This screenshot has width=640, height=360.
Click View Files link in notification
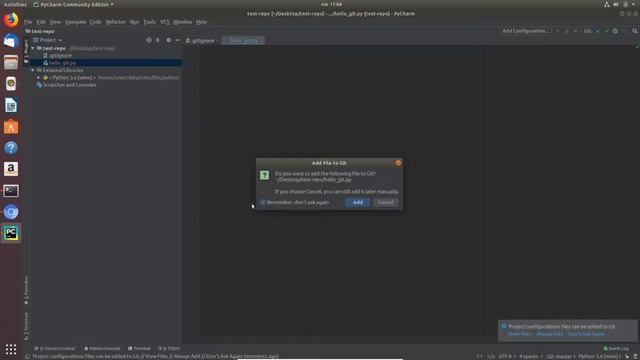[x=520, y=334]
